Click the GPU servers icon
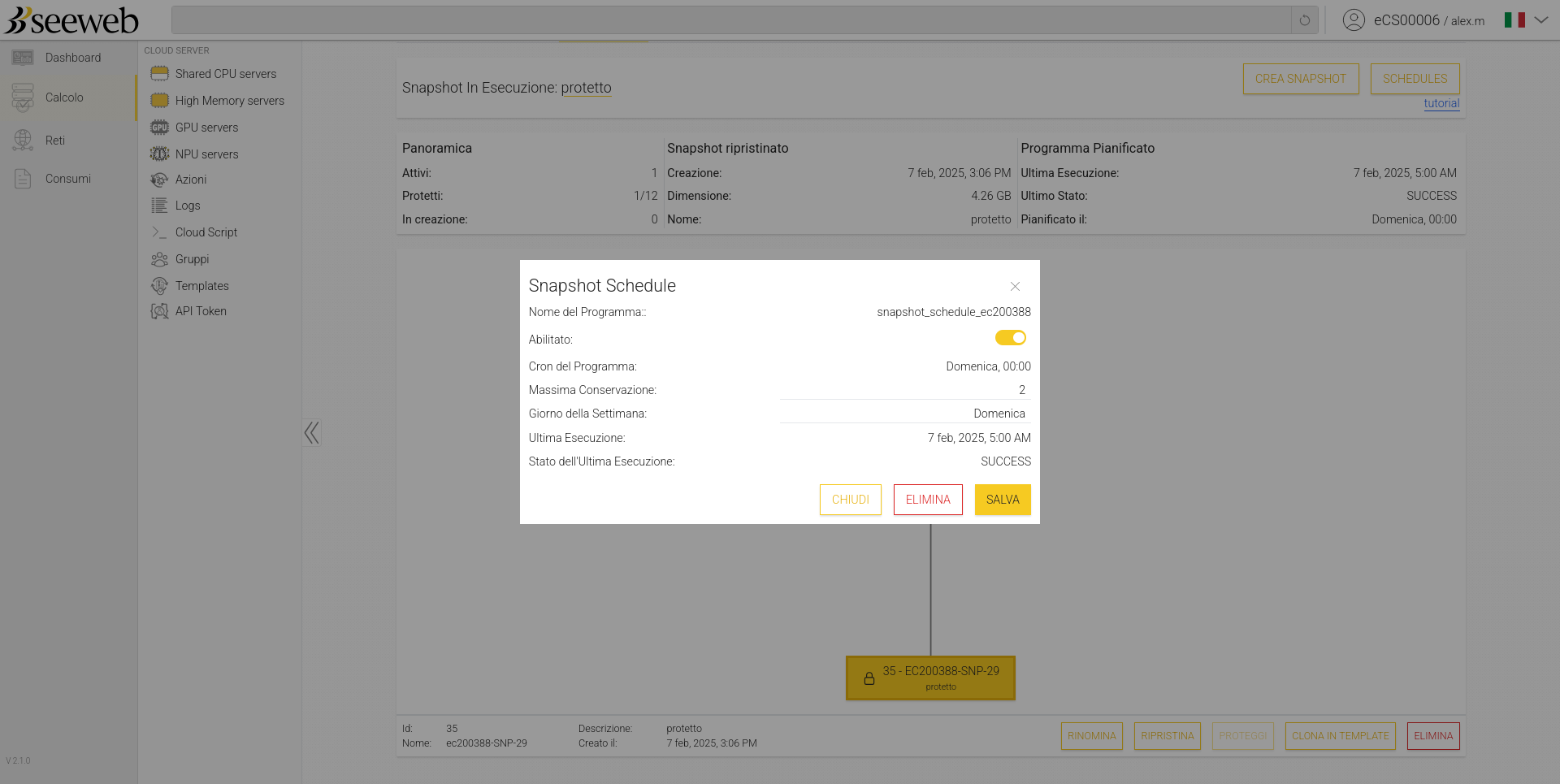Viewport: 1560px width, 784px height. (x=159, y=128)
